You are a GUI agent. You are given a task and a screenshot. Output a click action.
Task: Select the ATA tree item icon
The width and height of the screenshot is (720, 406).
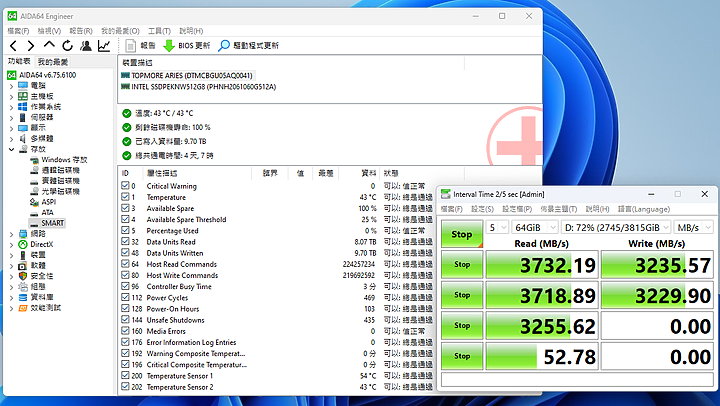pyautogui.click(x=34, y=213)
